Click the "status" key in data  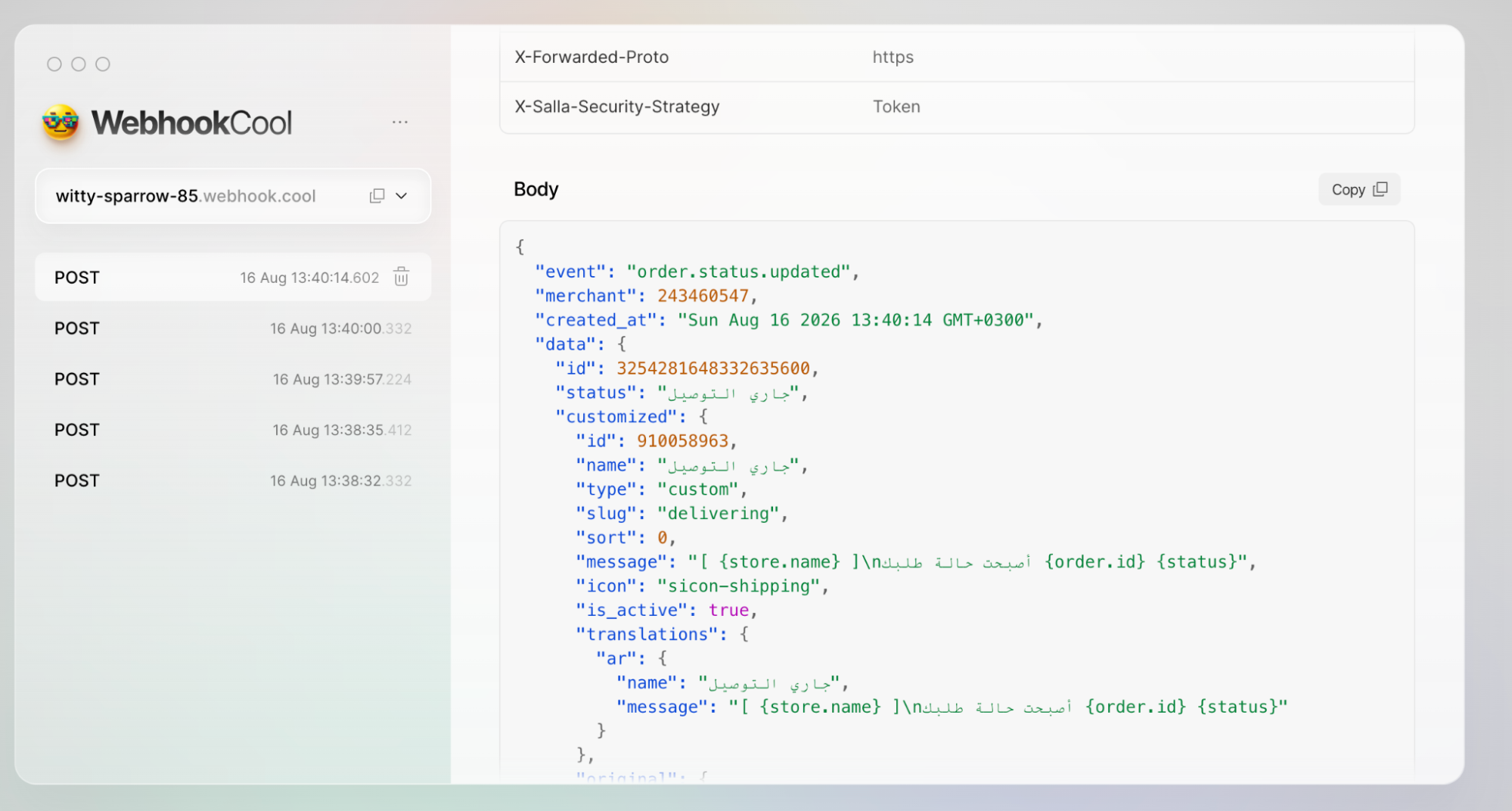(x=596, y=393)
